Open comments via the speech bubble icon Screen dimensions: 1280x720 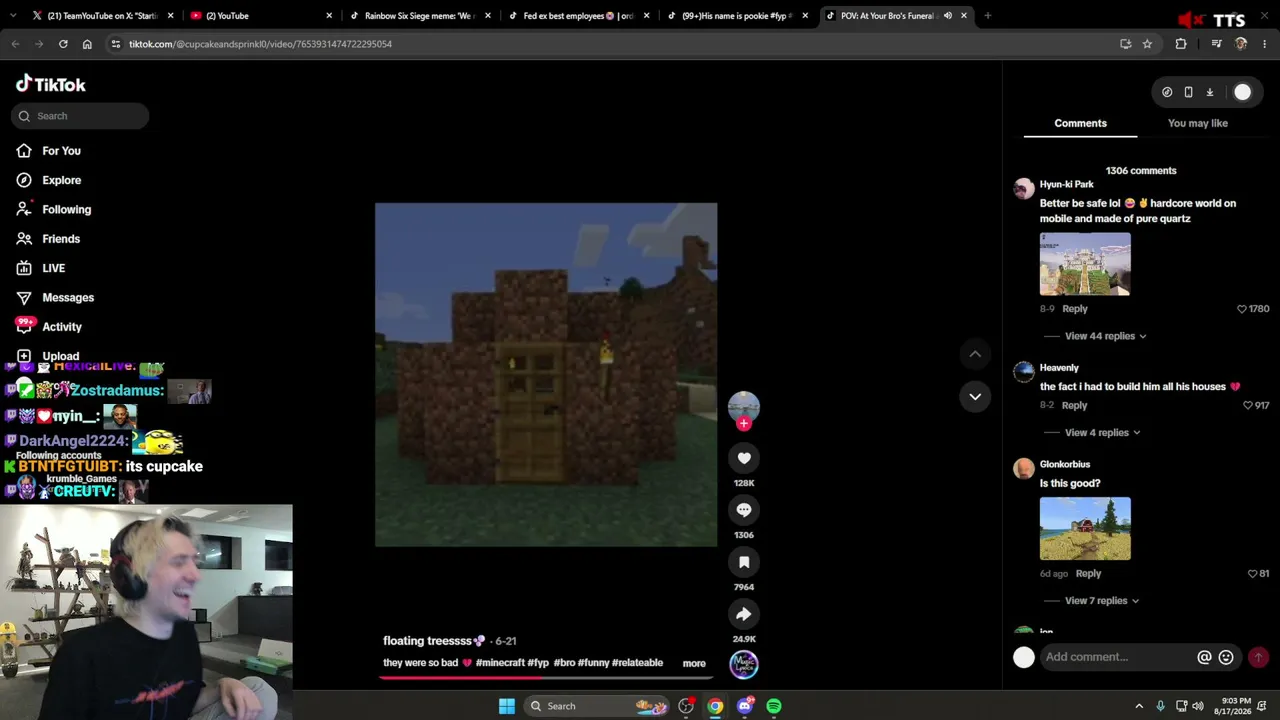[x=744, y=510]
